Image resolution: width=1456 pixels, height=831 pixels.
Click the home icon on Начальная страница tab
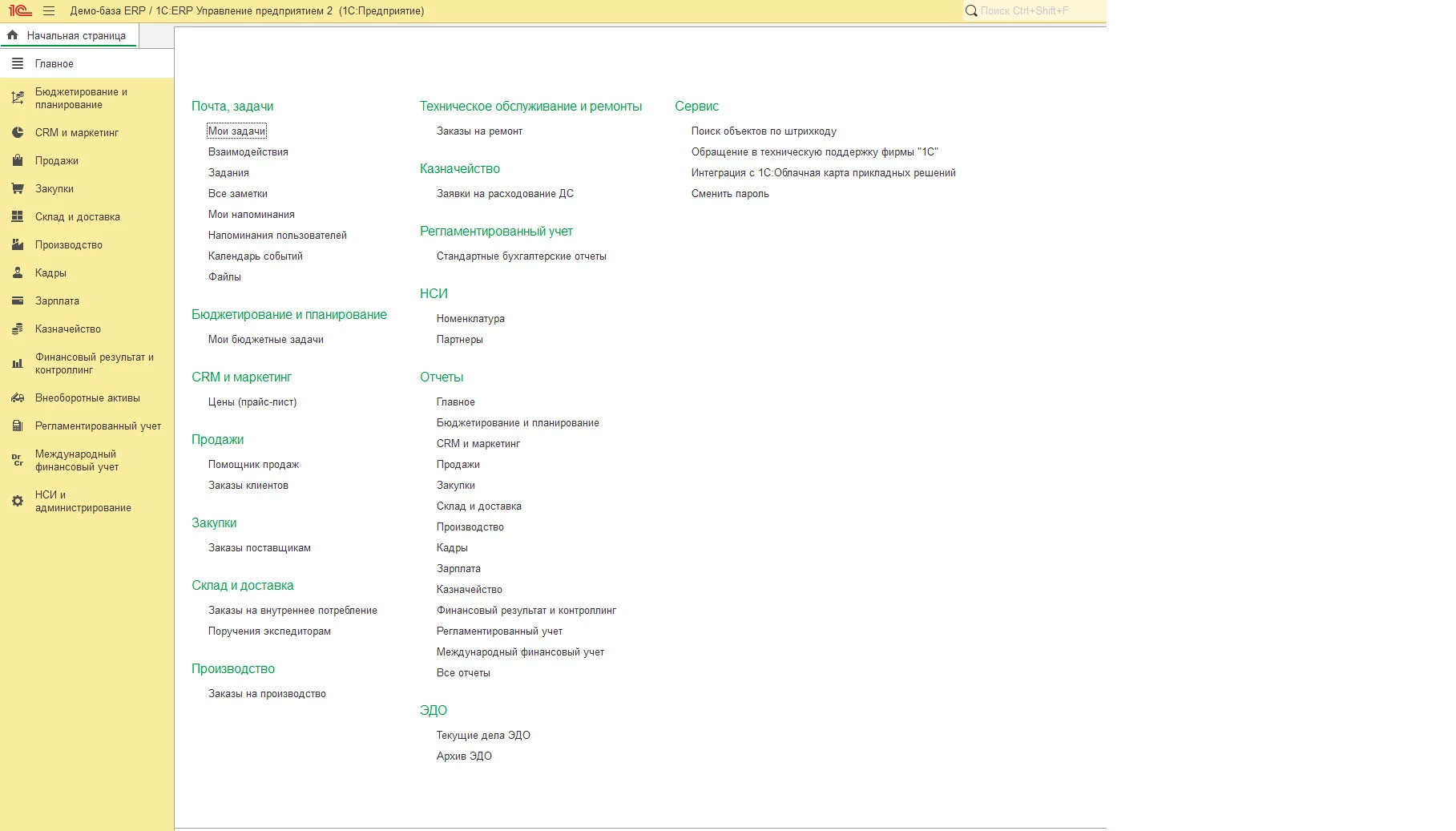click(x=13, y=35)
